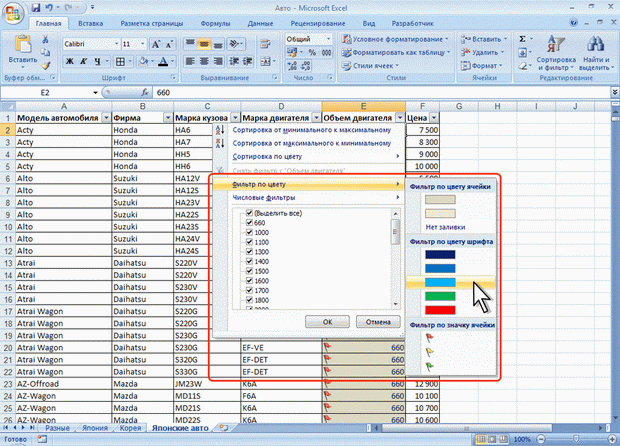620x446 pixels.
Task: Uncheck the 1000 filter value
Action: [x=249, y=232]
